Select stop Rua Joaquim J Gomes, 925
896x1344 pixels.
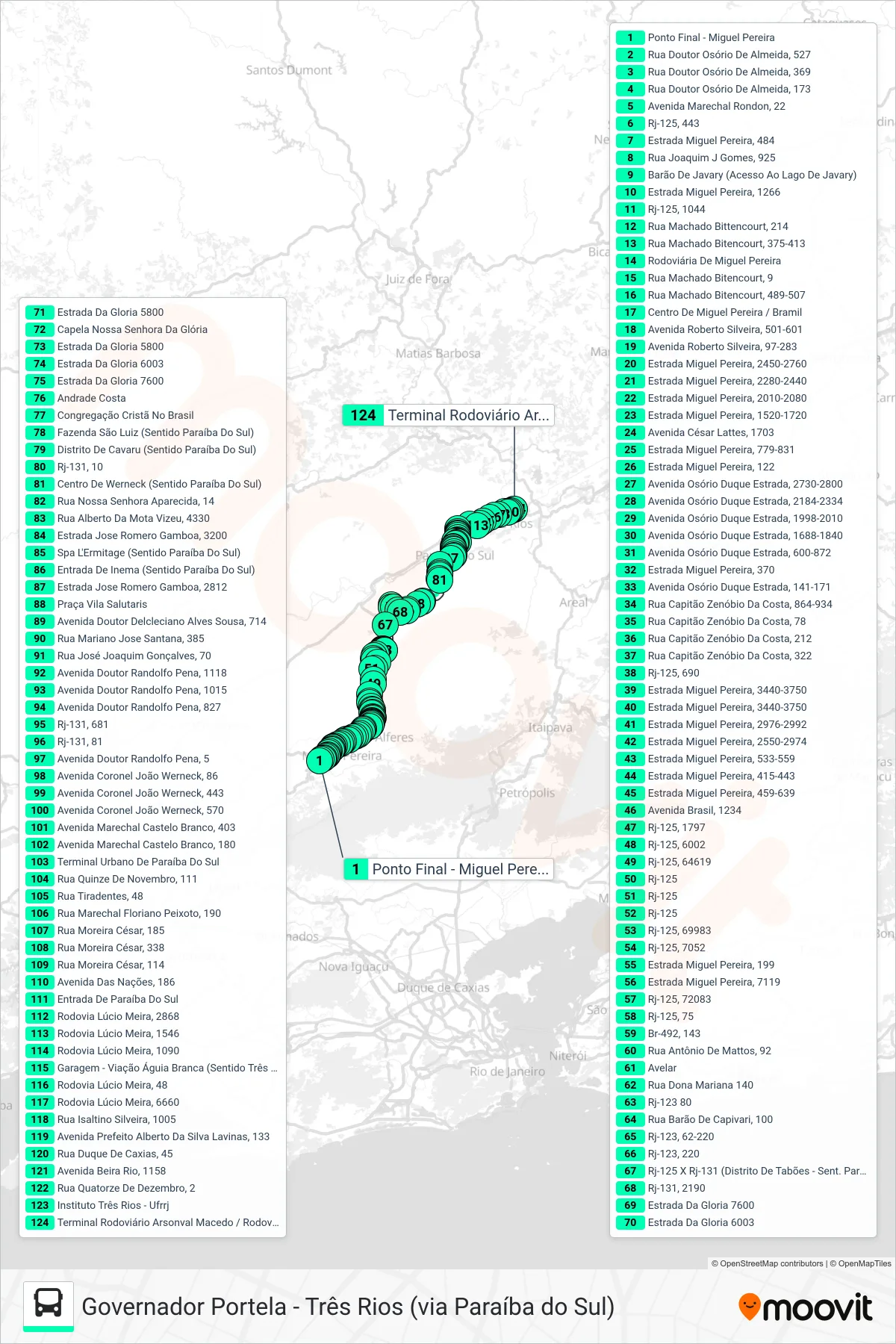click(696, 158)
